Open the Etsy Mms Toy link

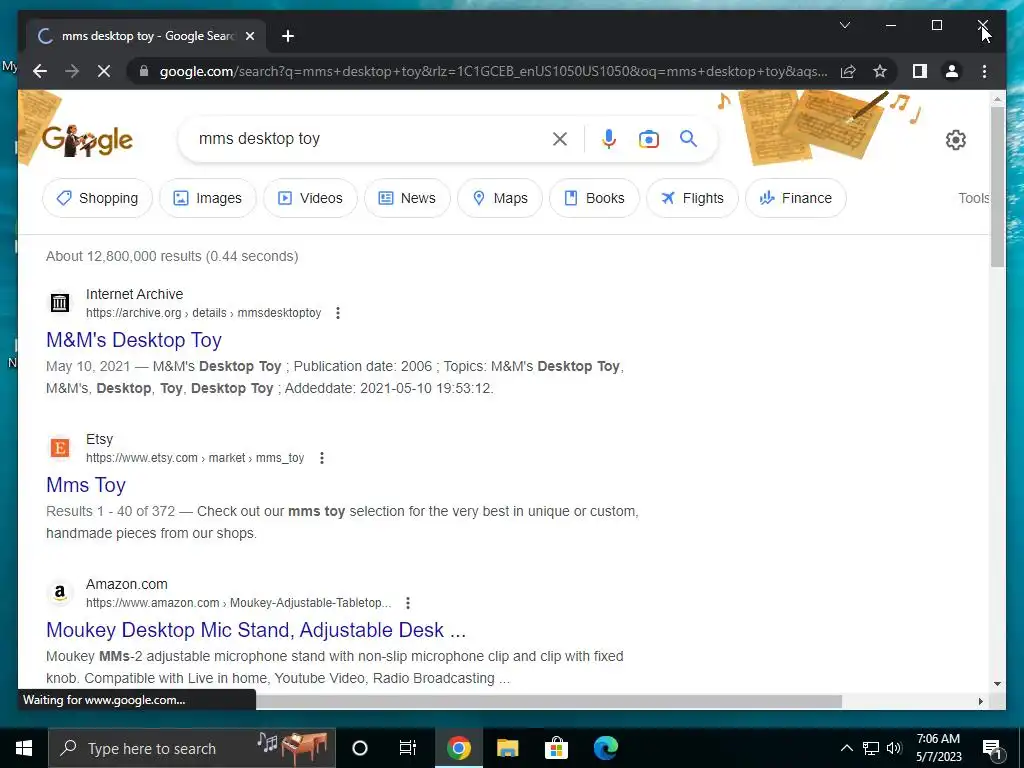click(86, 485)
